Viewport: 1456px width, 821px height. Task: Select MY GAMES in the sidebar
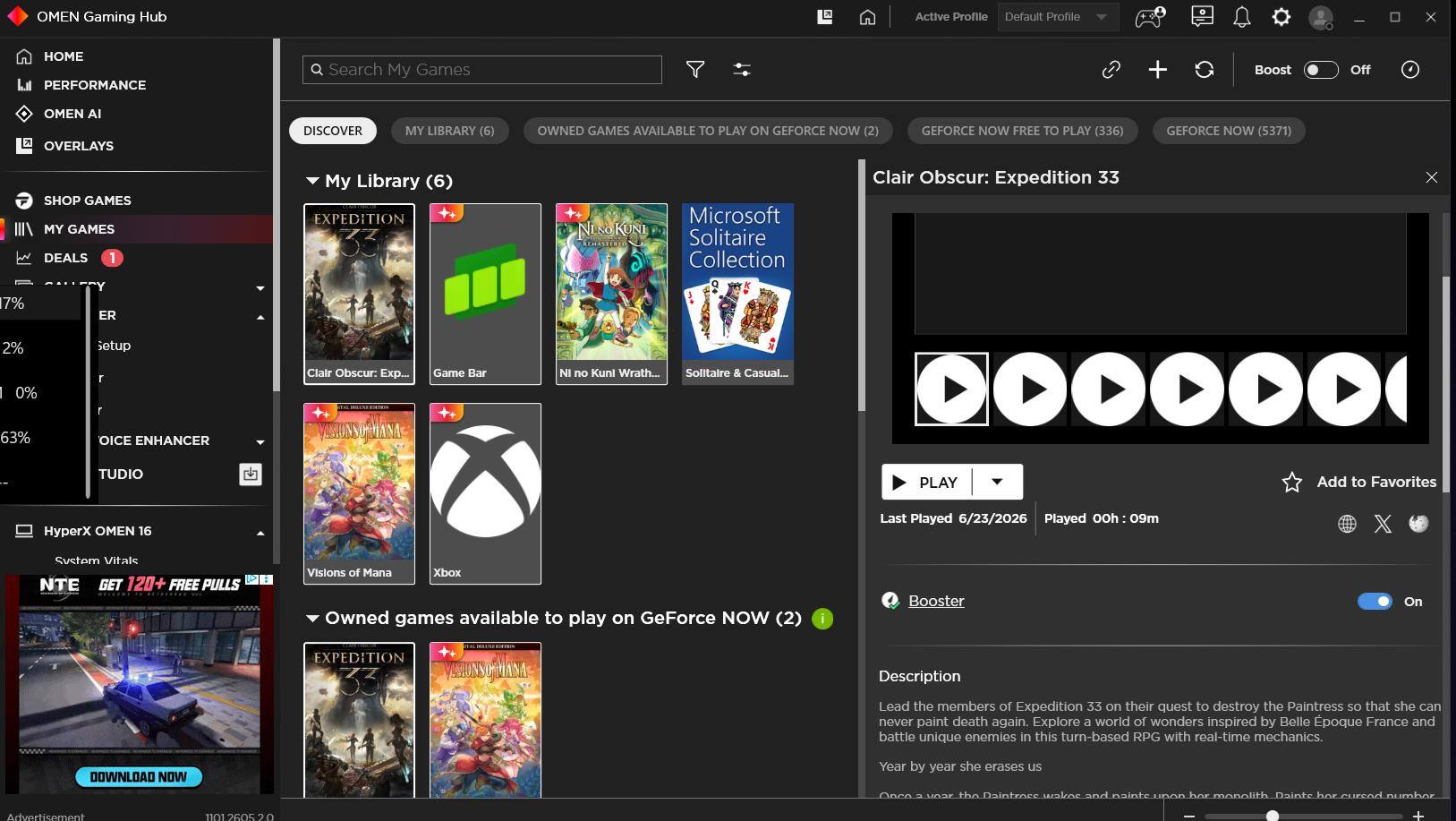pyautogui.click(x=136, y=229)
